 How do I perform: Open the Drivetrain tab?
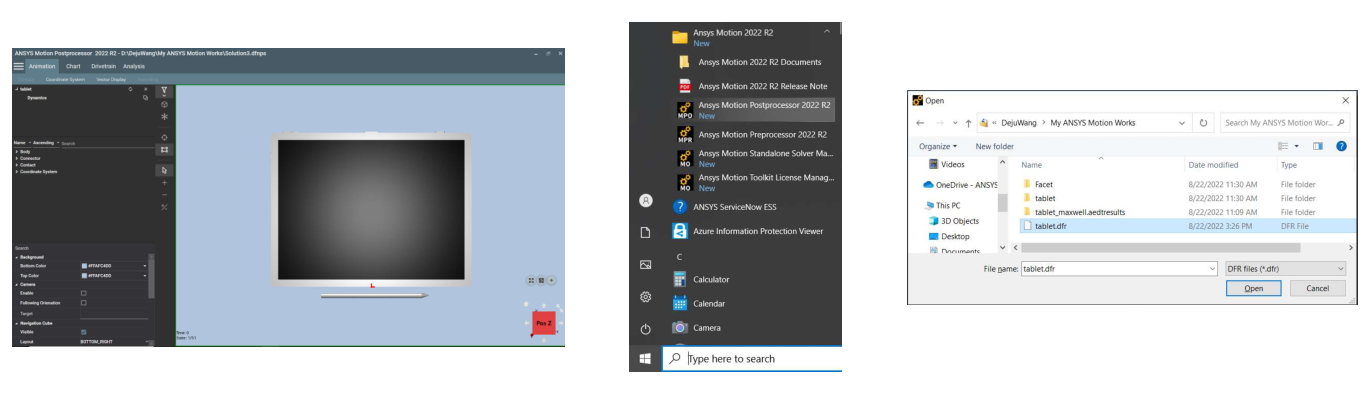103,66
